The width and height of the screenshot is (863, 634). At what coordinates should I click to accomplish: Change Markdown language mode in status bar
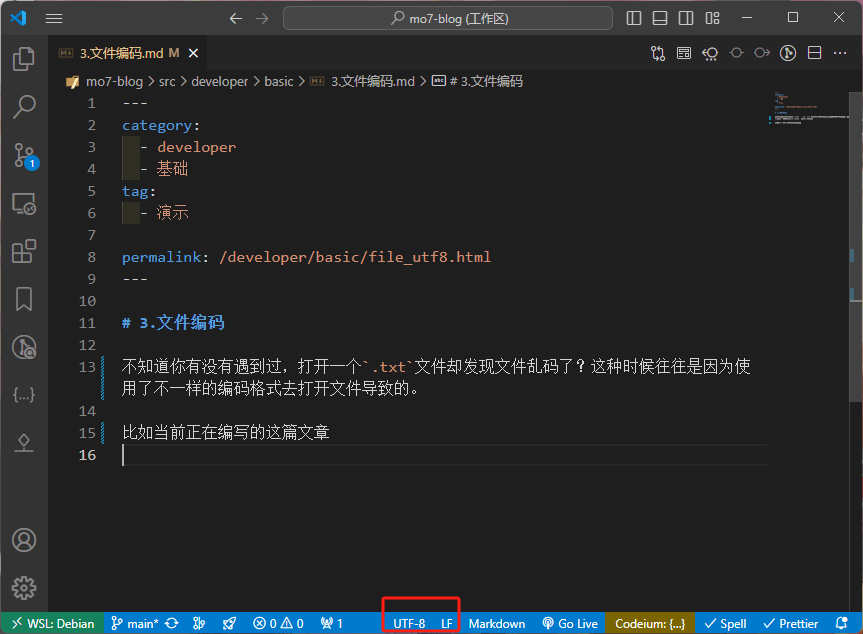pos(497,623)
